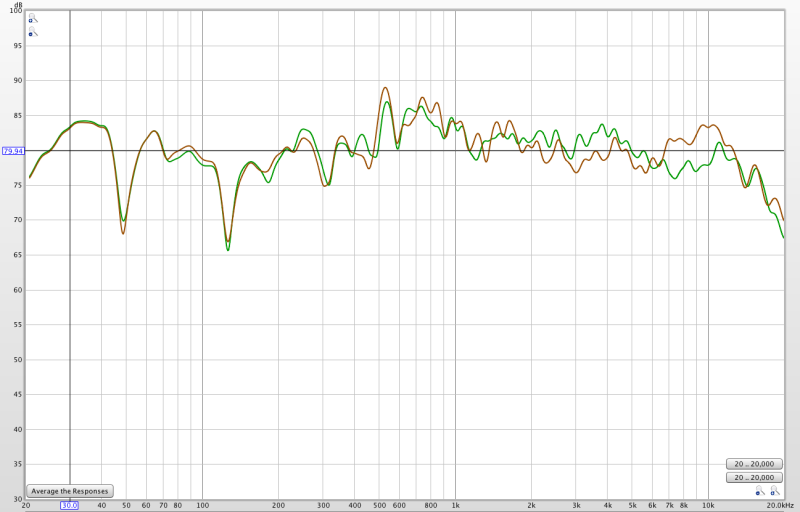Click the 400 Hz frequency axis label

[x=355, y=505]
